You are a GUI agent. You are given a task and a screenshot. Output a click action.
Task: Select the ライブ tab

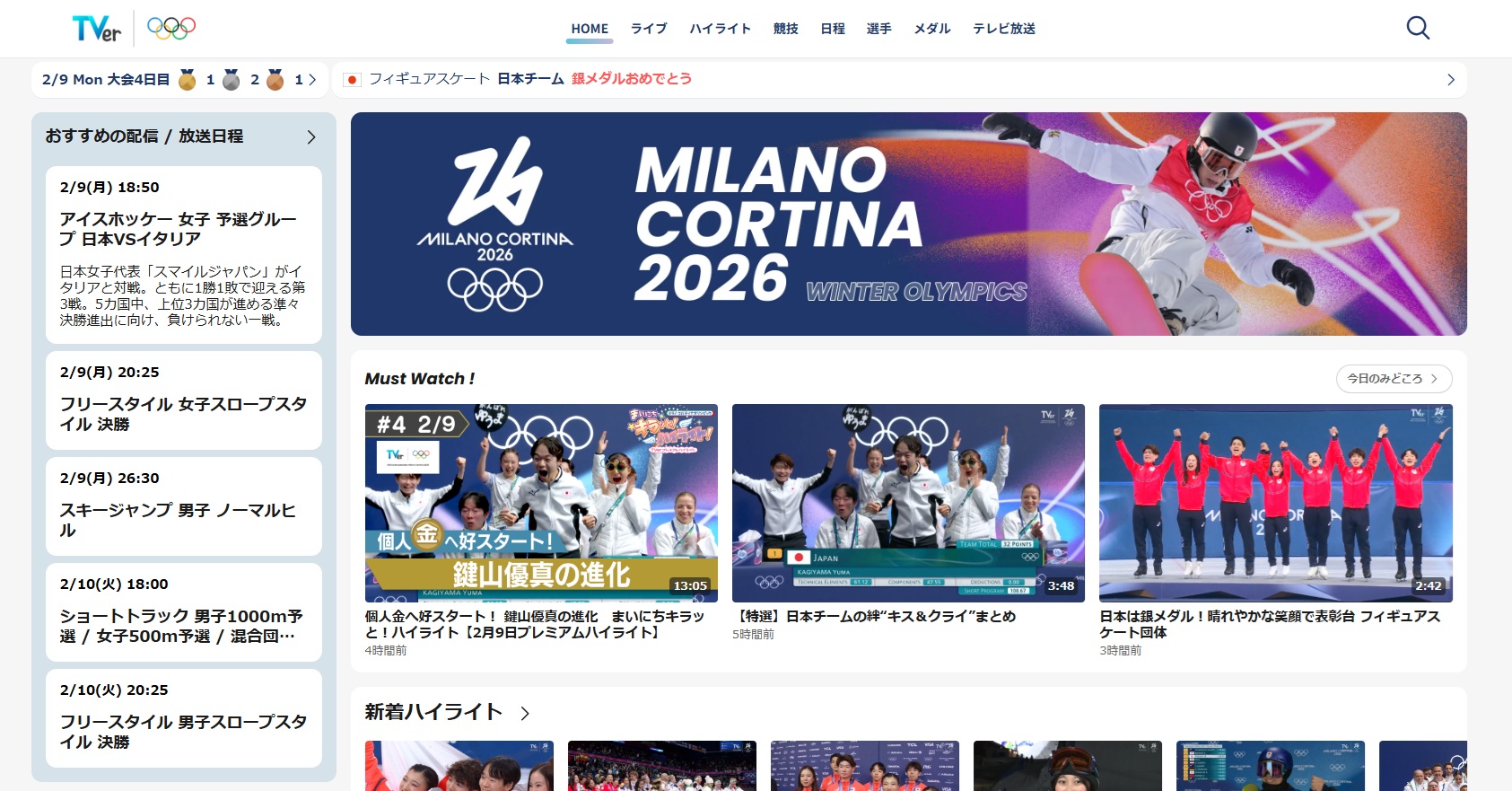[x=649, y=29]
